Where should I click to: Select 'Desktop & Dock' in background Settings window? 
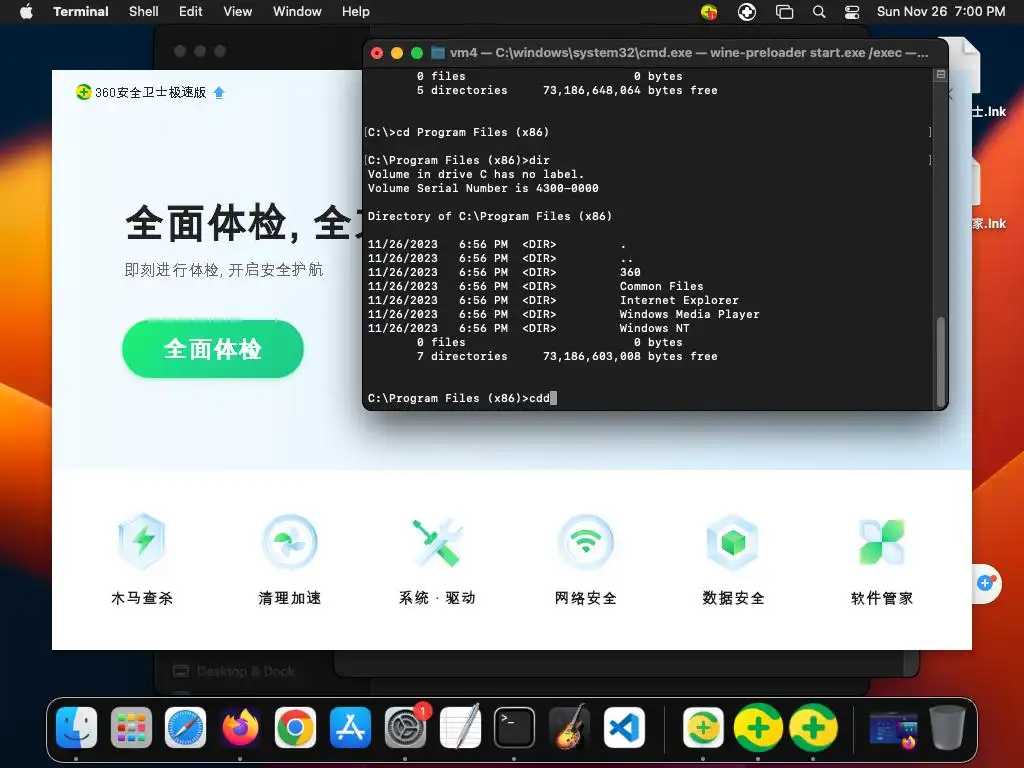tap(234, 671)
